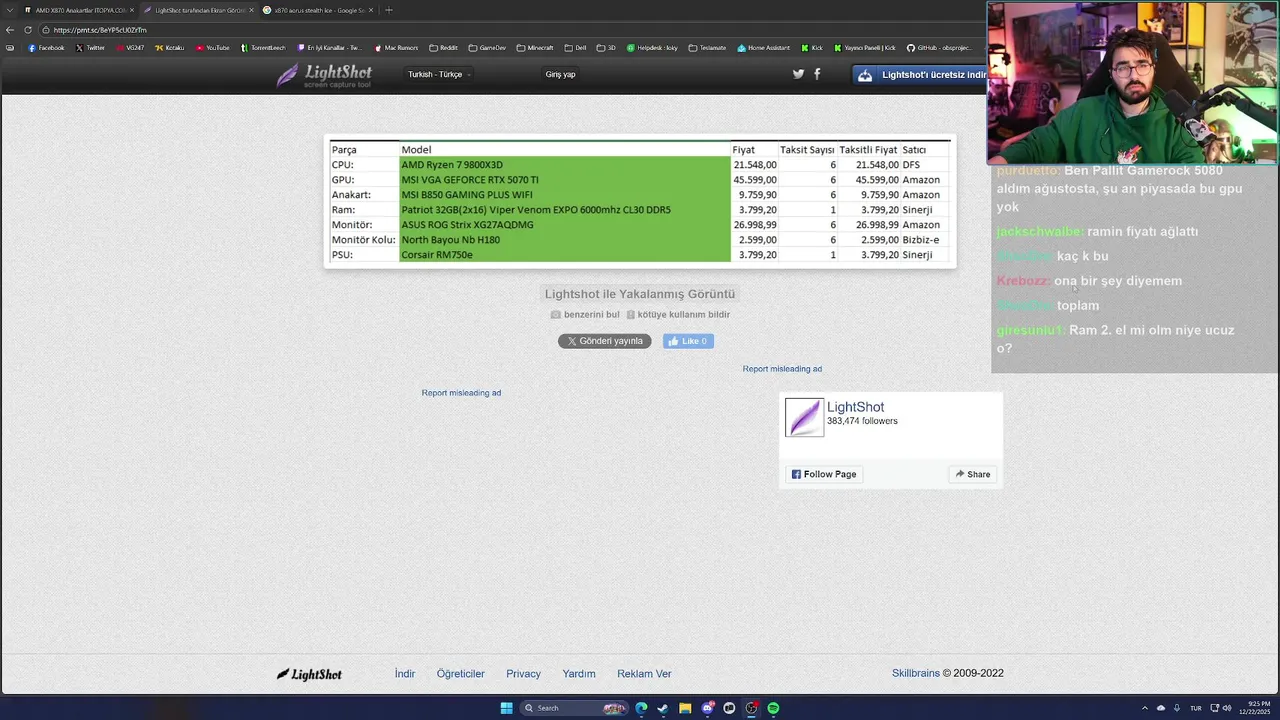
Task: Click Lightshot'ı ücretsiz indir download button
Action: tap(920, 75)
